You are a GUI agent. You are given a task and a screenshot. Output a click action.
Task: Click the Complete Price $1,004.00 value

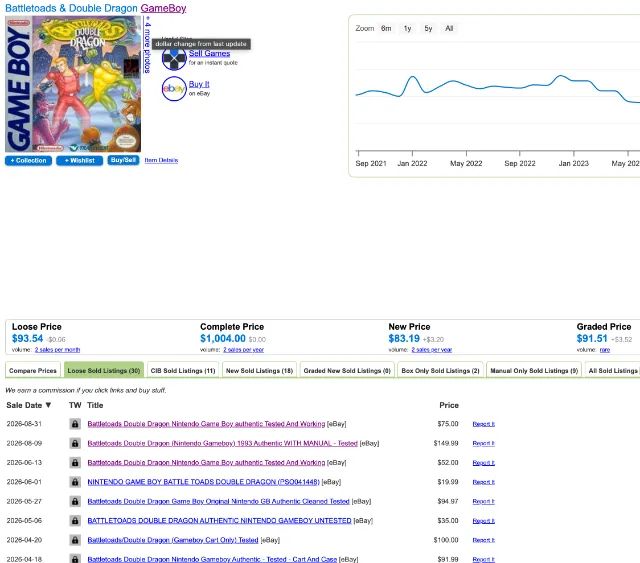pyautogui.click(x=223, y=338)
